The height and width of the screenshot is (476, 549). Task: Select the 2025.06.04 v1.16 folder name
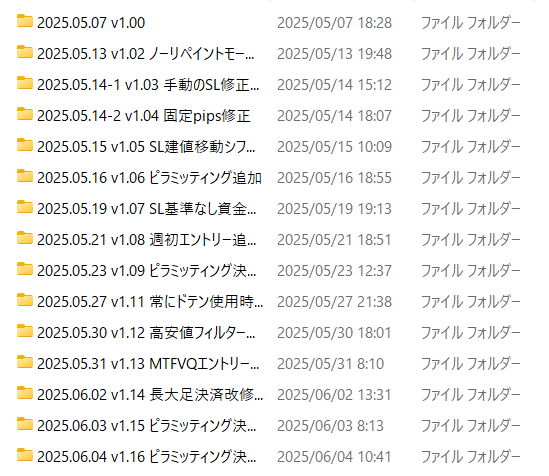tap(147, 457)
